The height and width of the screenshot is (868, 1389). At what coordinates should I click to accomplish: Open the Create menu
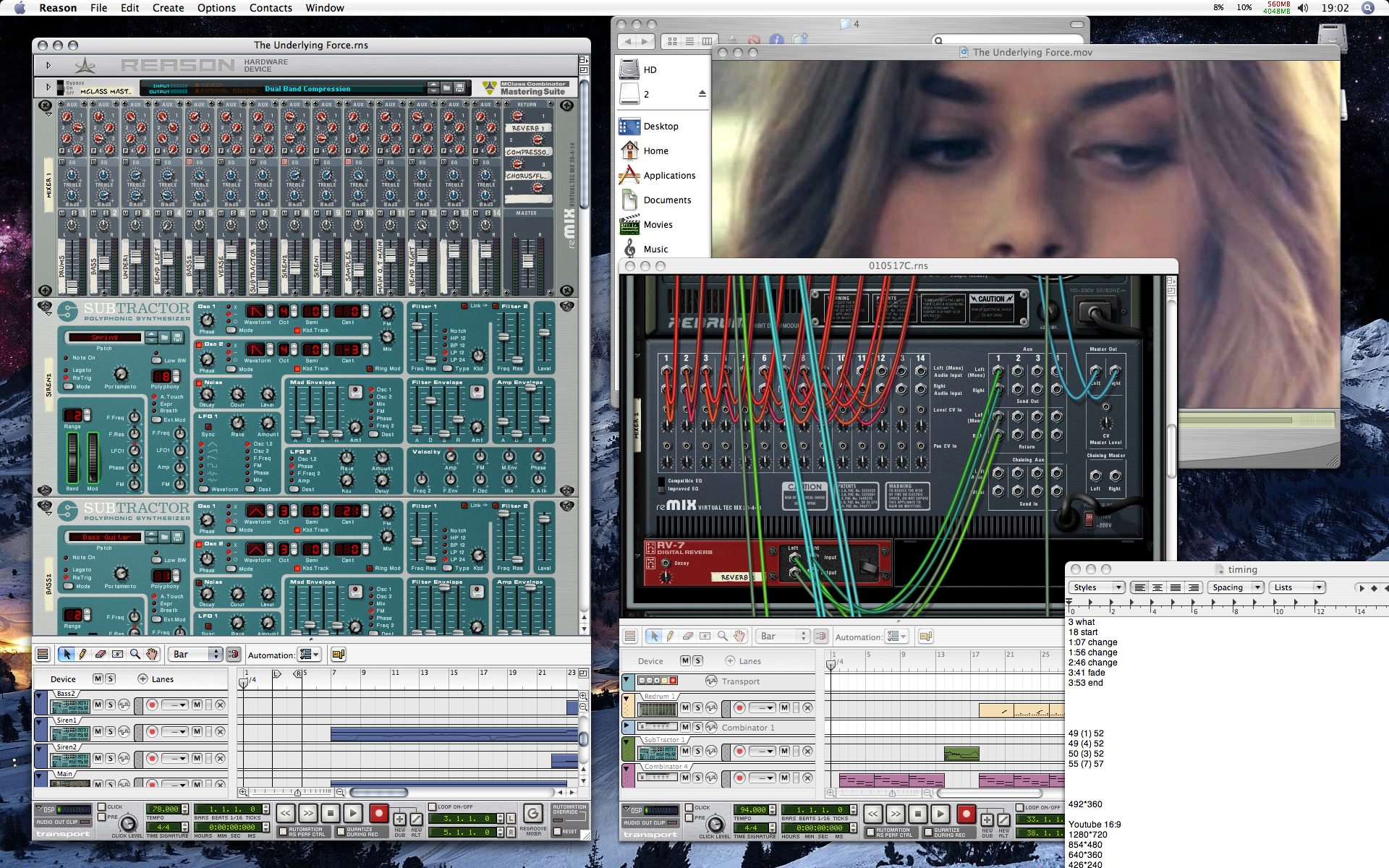(x=168, y=8)
